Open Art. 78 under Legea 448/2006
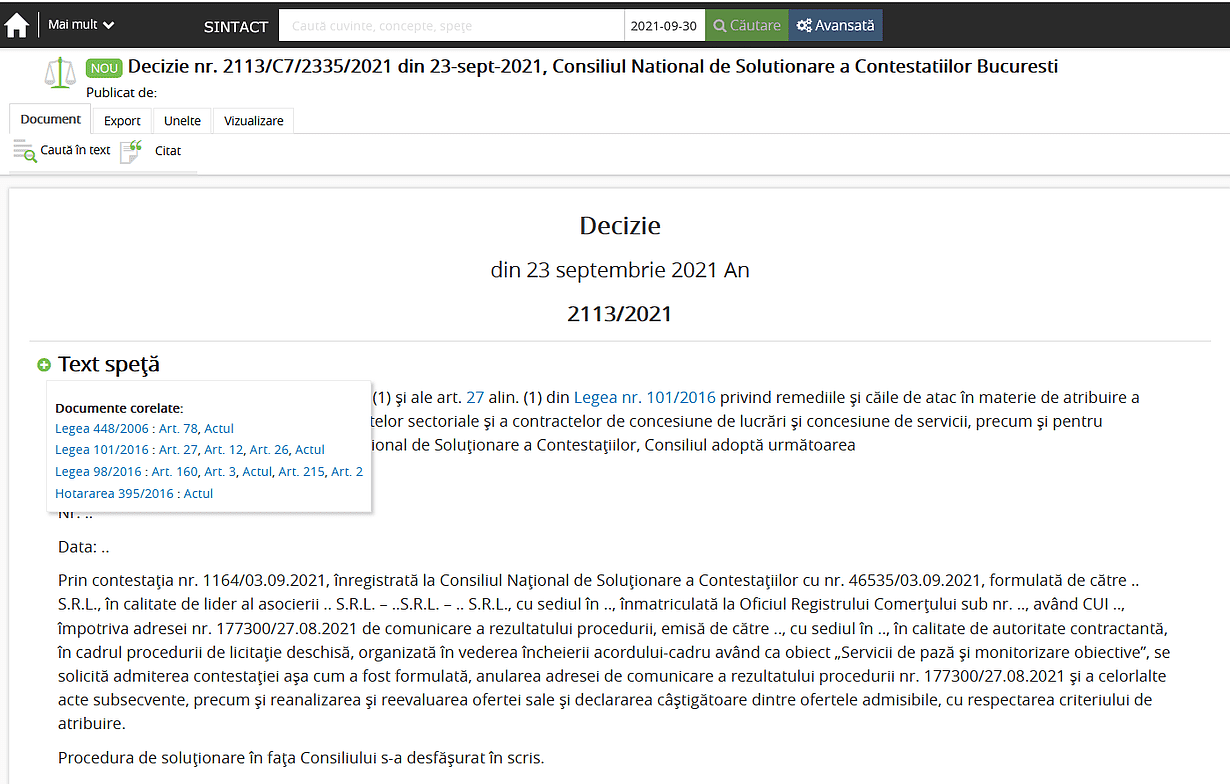1230x784 pixels. tap(178, 428)
